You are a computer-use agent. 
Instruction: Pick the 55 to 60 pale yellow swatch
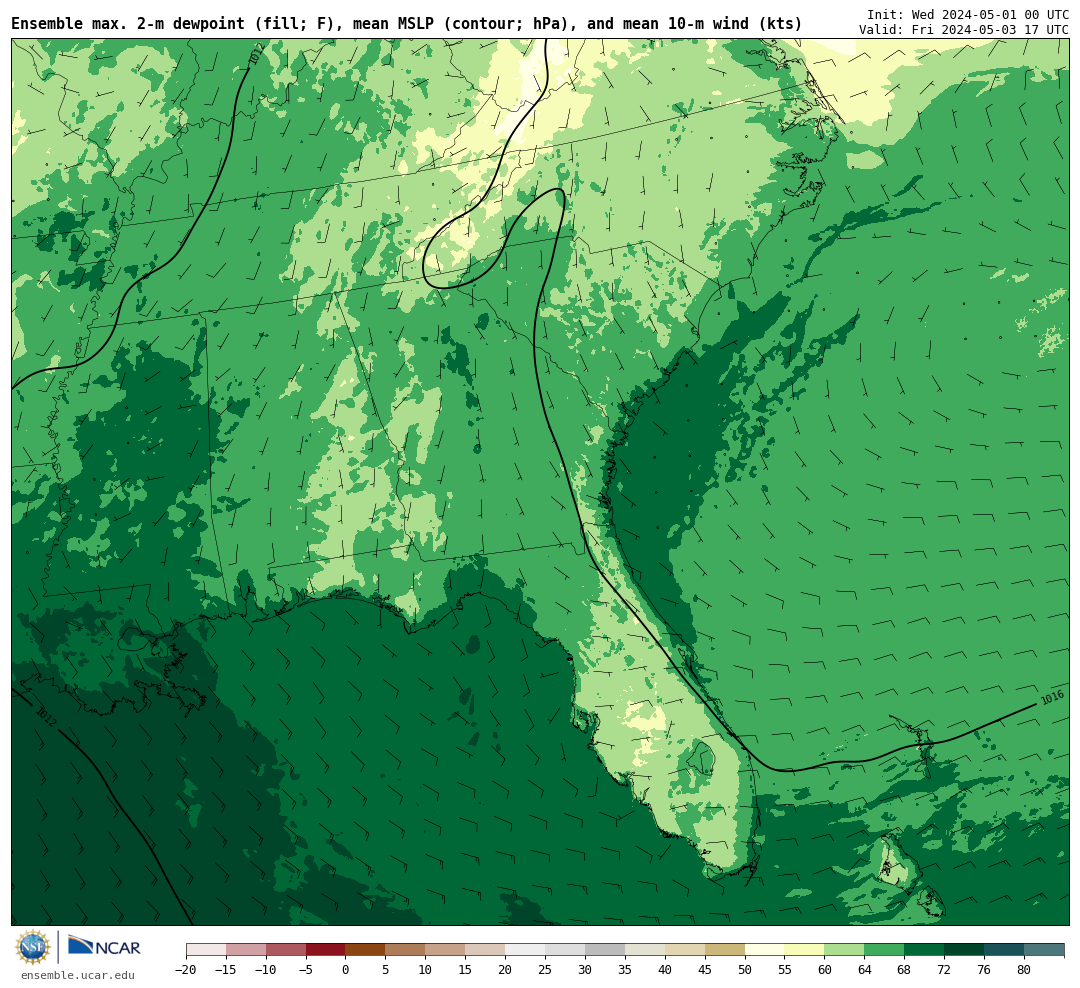coord(805,950)
